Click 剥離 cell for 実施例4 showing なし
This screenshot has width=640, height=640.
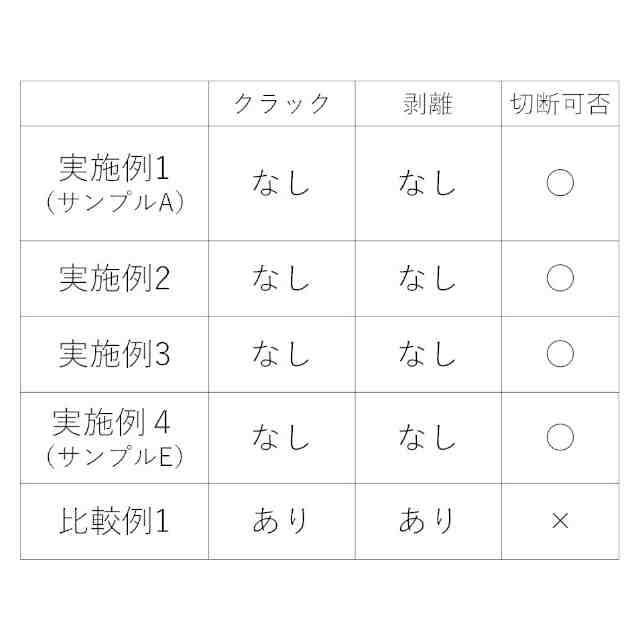click(x=427, y=437)
